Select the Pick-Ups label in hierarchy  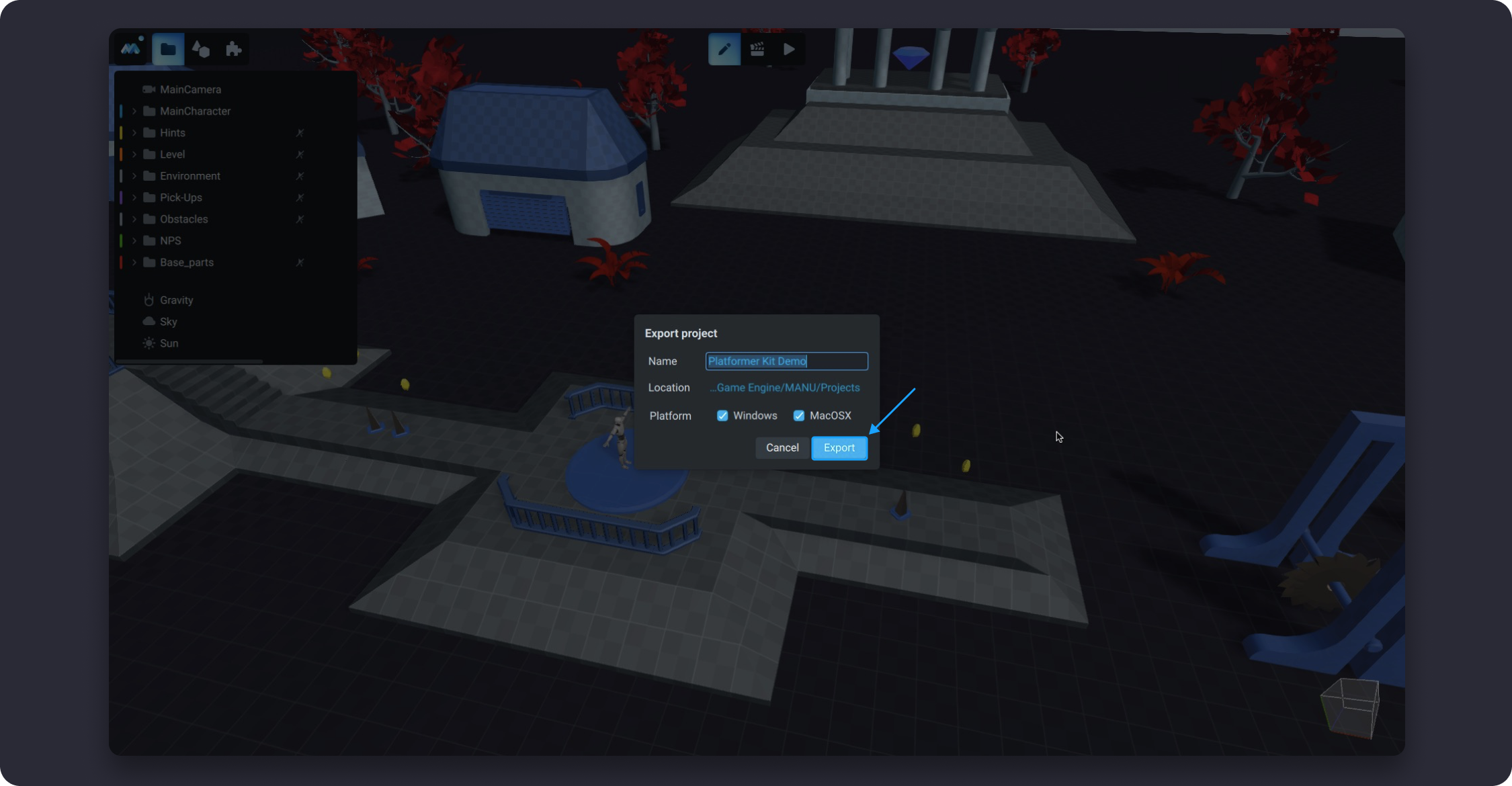181,197
